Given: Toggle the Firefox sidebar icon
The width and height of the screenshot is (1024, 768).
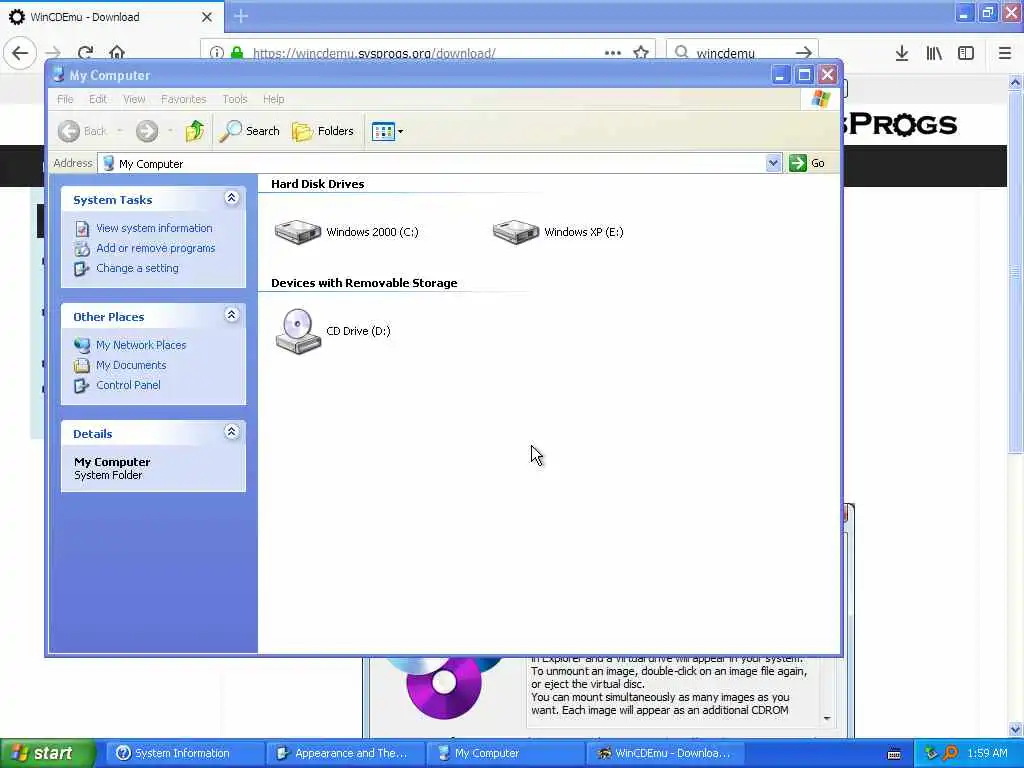Looking at the screenshot, I should (966, 53).
